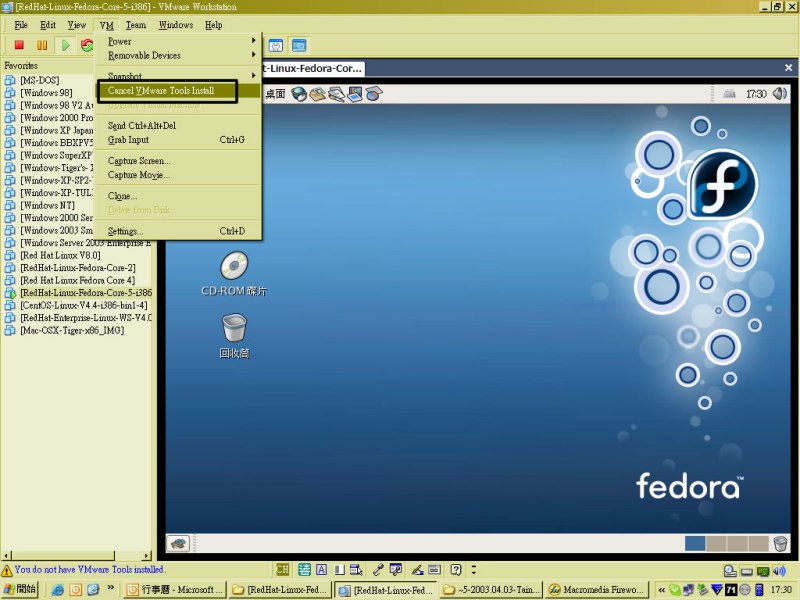800x600 pixels.
Task: Open the word processor icon in Fedora panel
Action: [x=336, y=94]
